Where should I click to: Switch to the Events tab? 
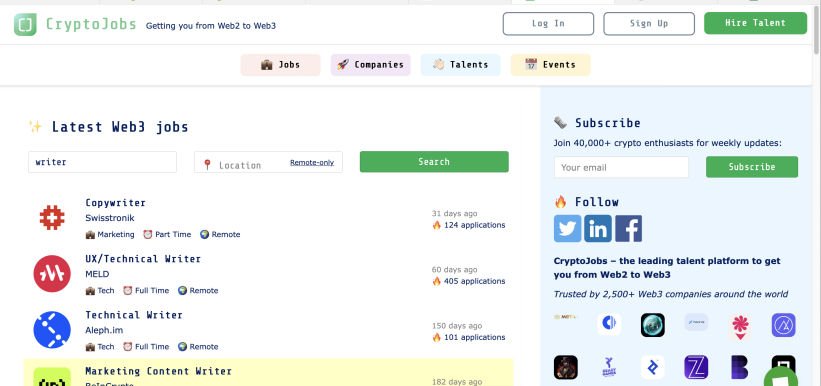click(x=551, y=65)
